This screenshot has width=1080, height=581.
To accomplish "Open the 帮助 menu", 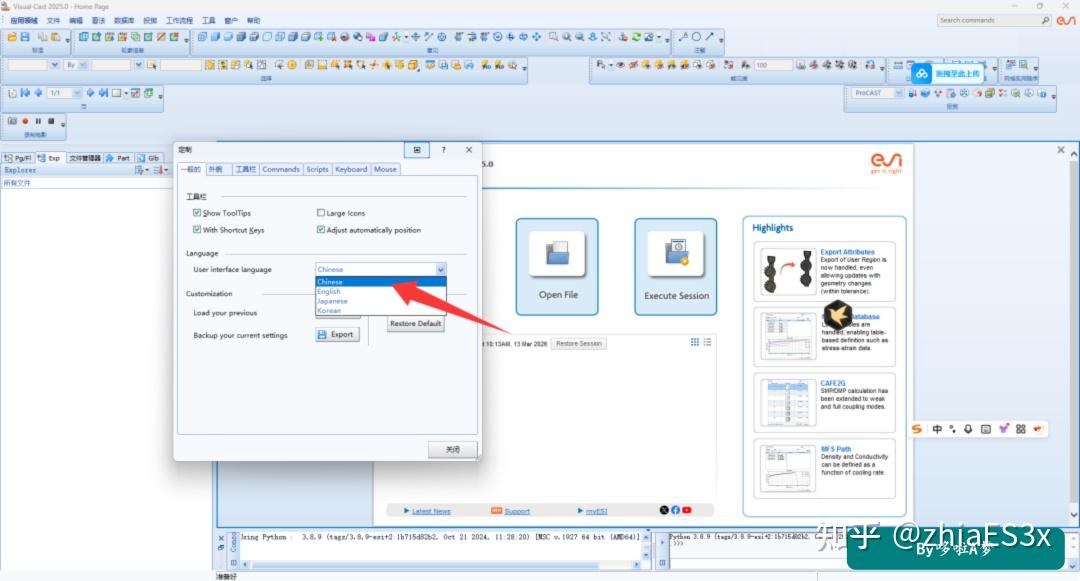I will click(x=253, y=21).
